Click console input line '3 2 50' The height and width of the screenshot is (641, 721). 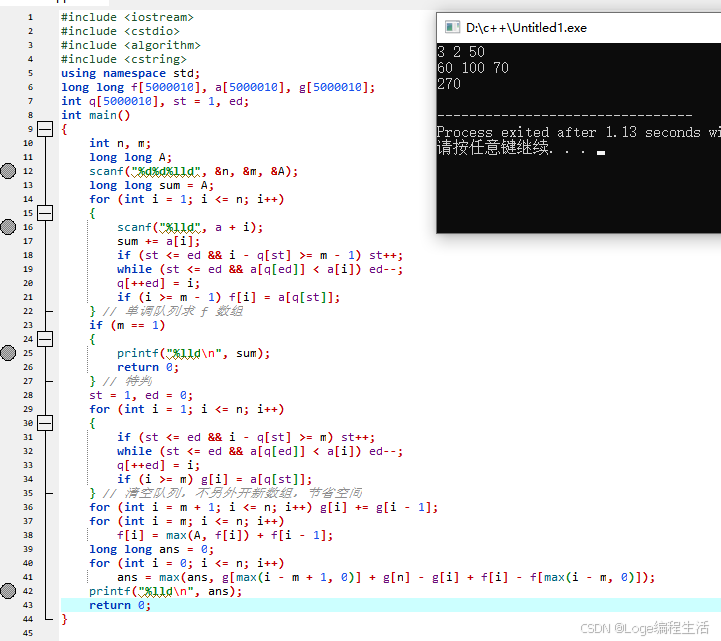point(461,52)
